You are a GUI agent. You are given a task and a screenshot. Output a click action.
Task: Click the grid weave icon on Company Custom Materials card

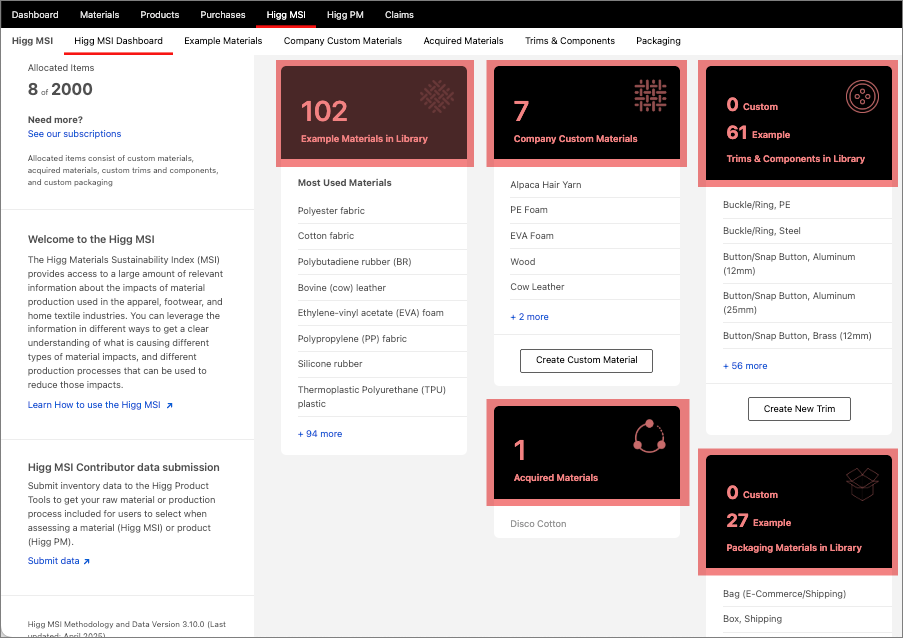tap(650, 96)
